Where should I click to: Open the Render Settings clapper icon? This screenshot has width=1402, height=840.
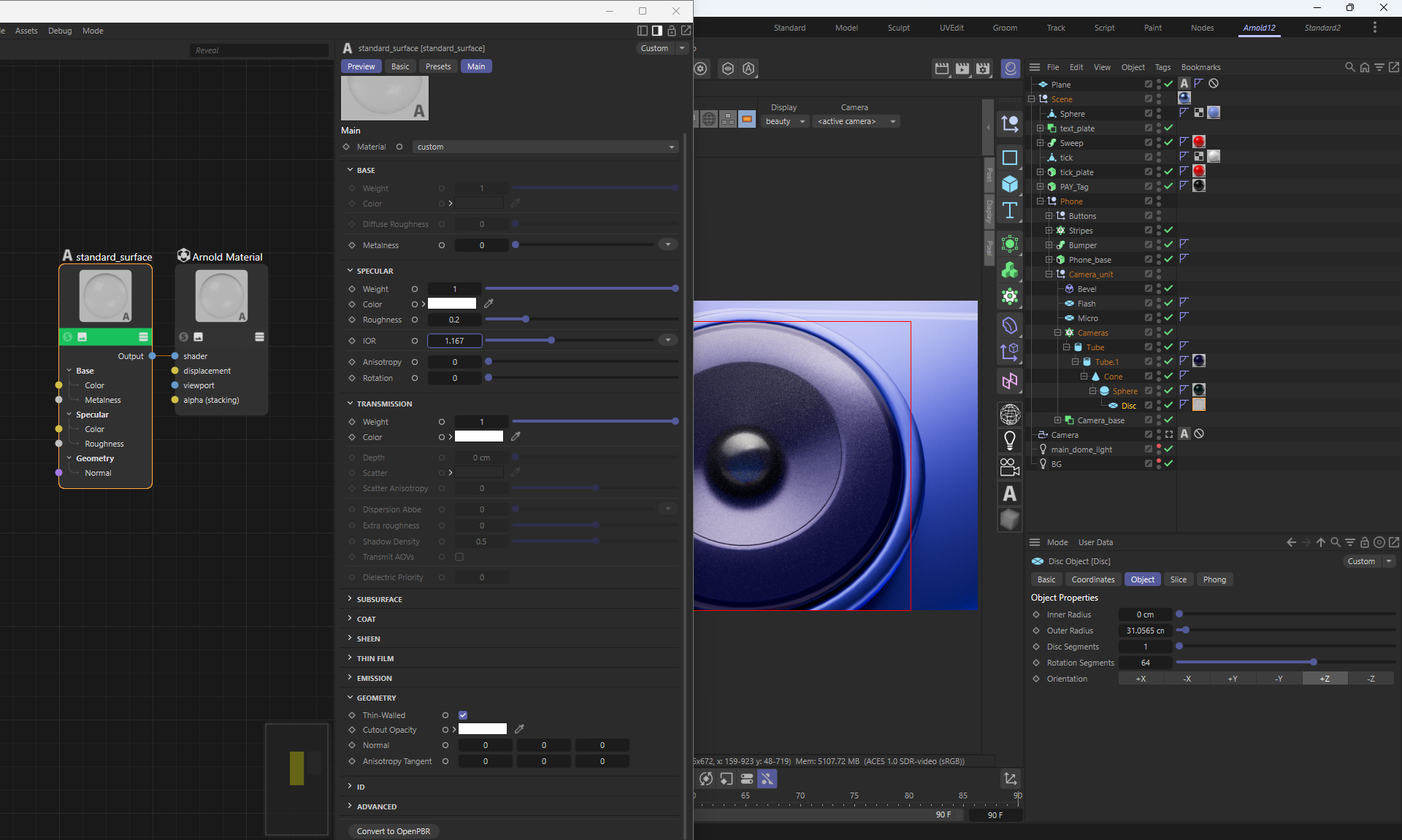[x=983, y=69]
